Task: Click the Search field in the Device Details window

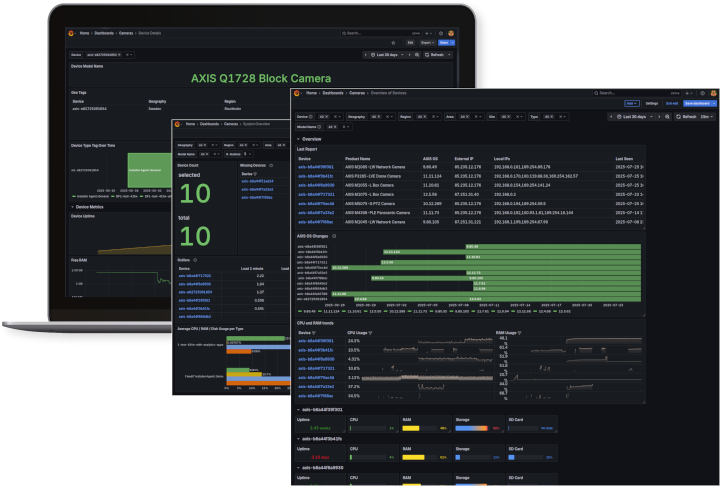Action: pyautogui.click(x=380, y=33)
